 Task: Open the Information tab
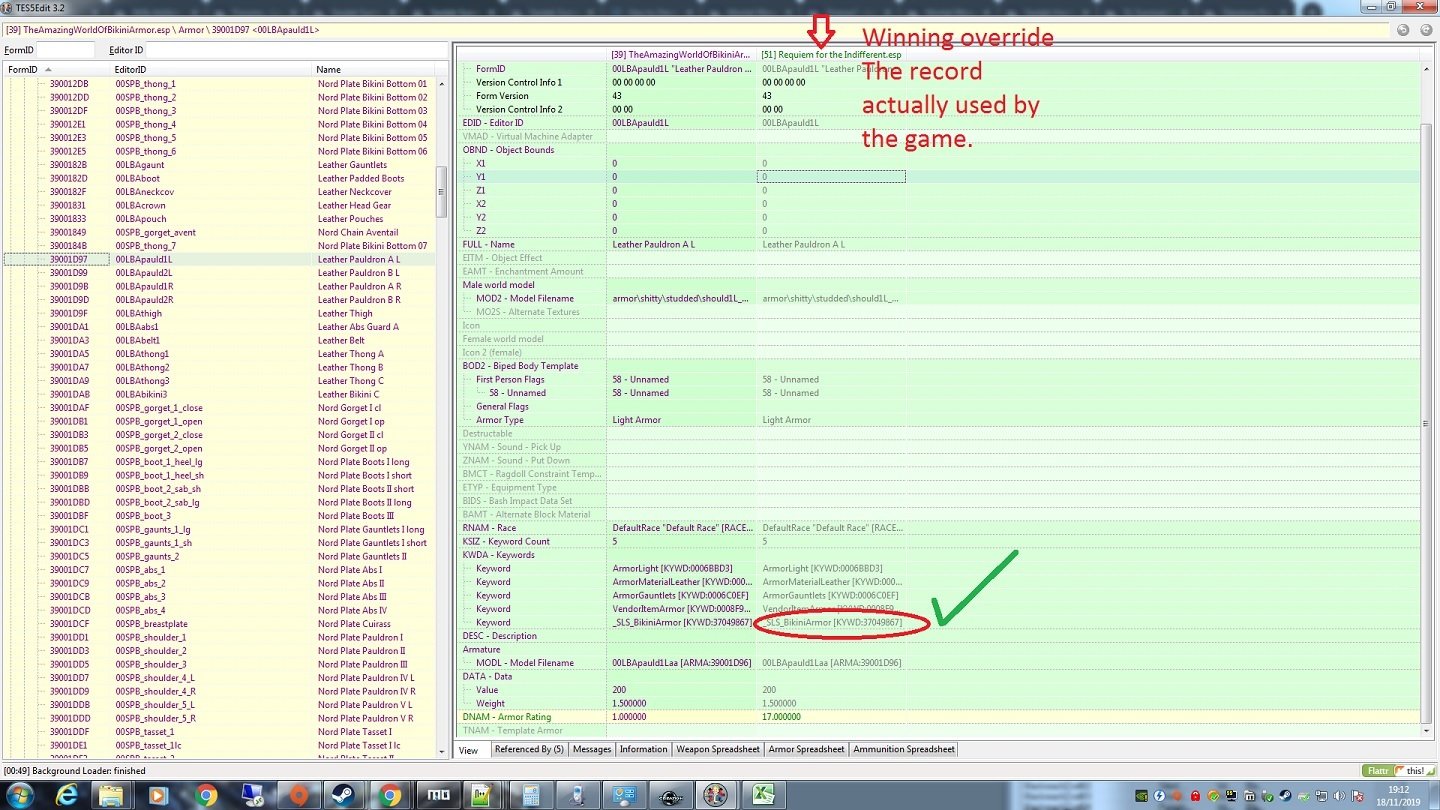point(643,749)
